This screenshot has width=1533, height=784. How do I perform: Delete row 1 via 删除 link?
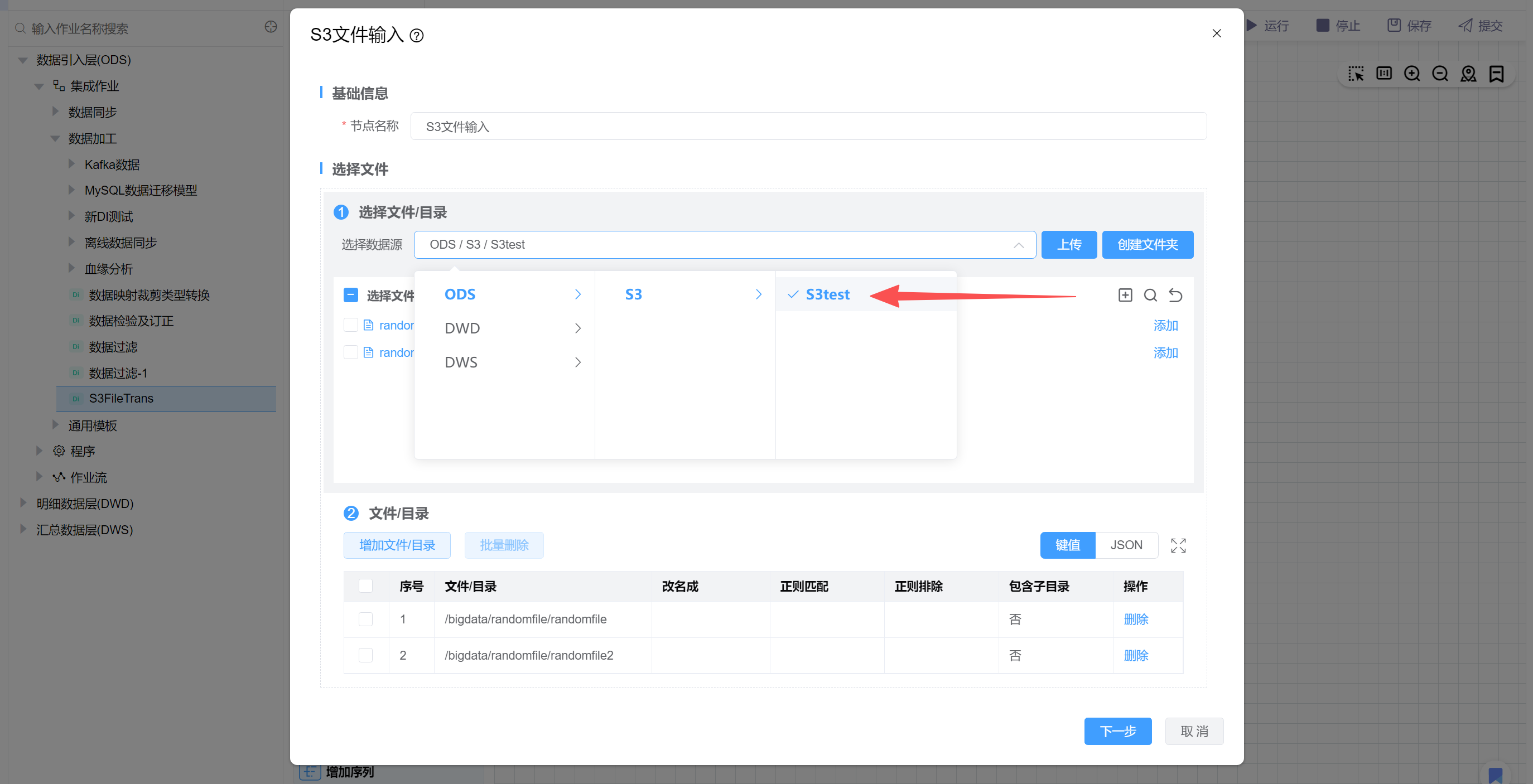tap(1135, 620)
